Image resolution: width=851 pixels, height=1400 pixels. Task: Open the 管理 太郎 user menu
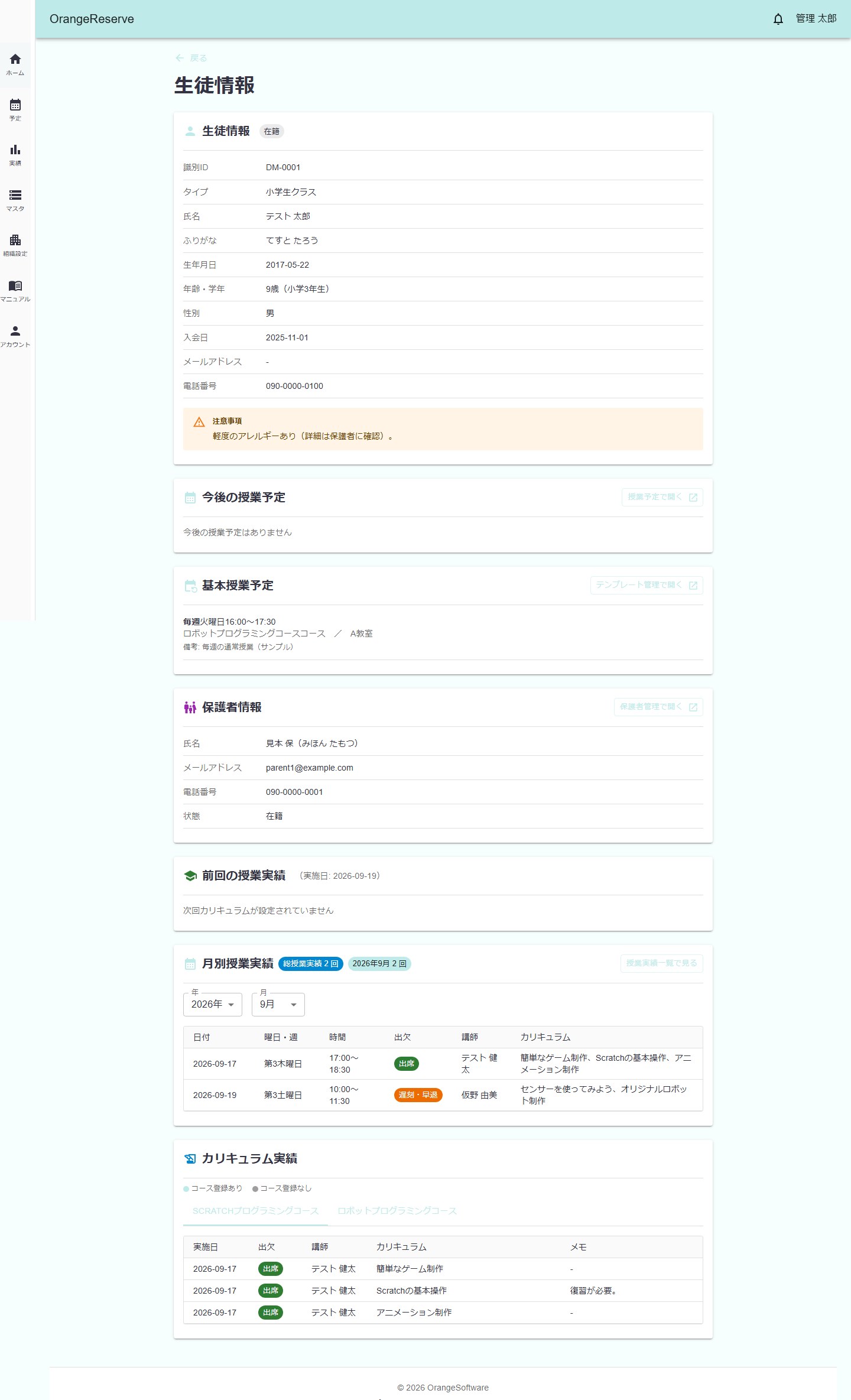[816, 19]
